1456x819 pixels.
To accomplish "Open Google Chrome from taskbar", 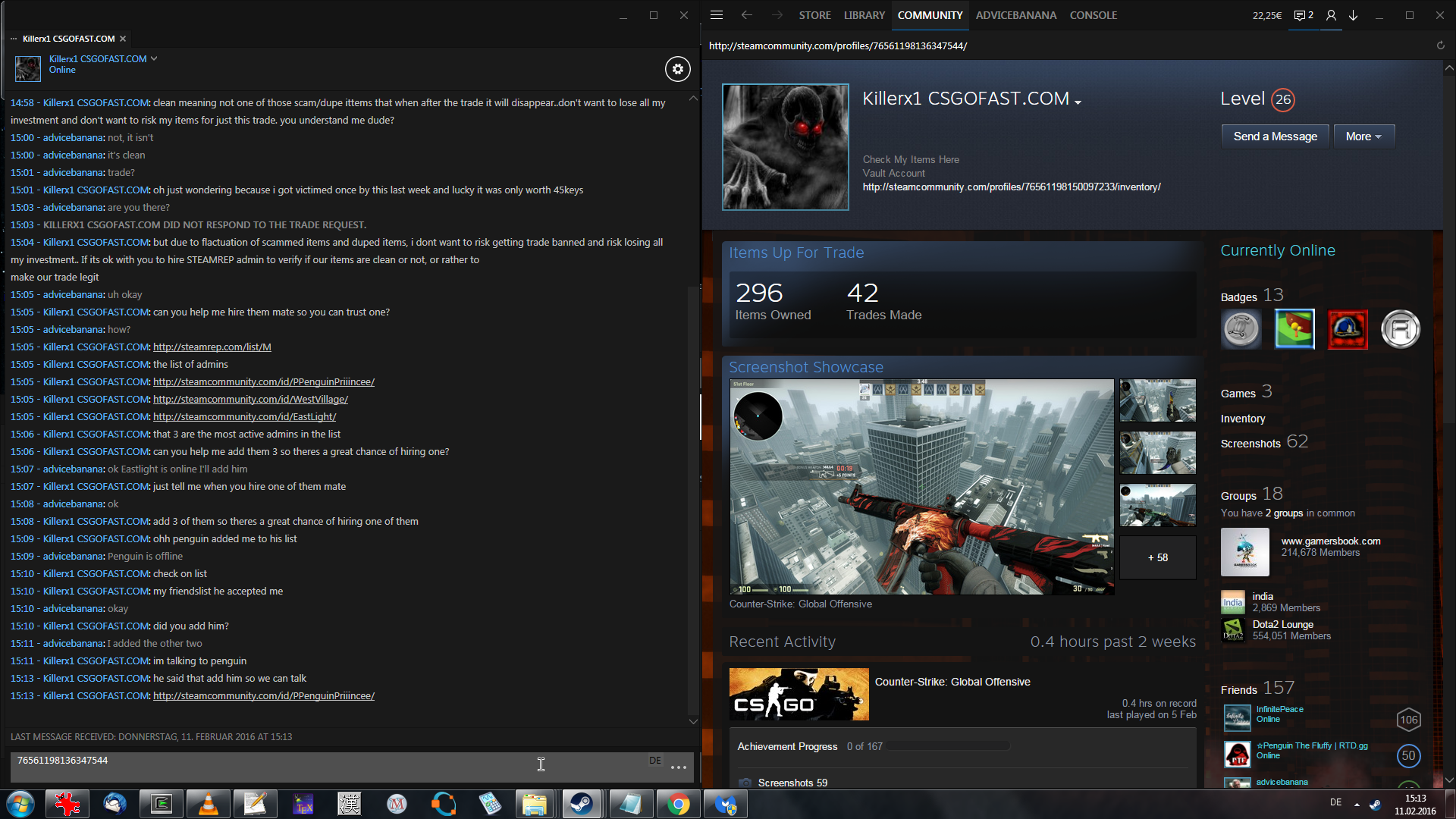I will pos(678,804).
